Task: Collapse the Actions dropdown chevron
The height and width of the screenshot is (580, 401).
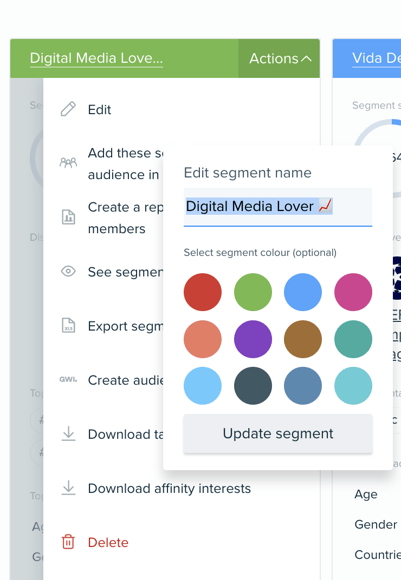Action: coord(306,58)
